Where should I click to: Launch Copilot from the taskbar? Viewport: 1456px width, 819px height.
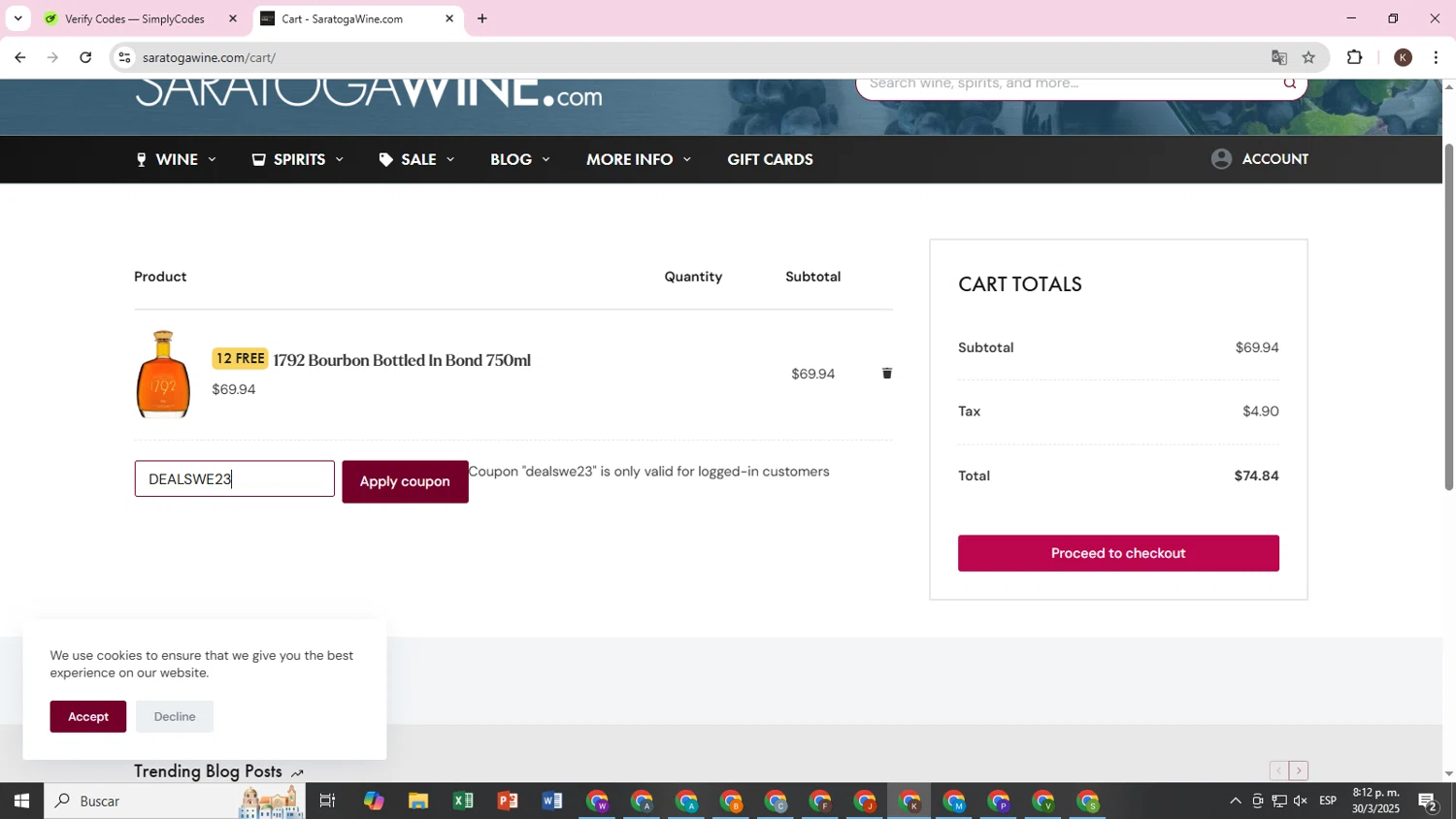point(374,801)
